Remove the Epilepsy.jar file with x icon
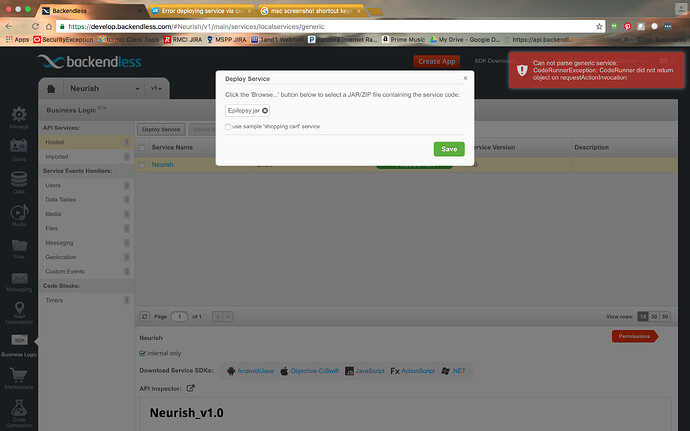 pyautogui.click(x=265, y=111)
